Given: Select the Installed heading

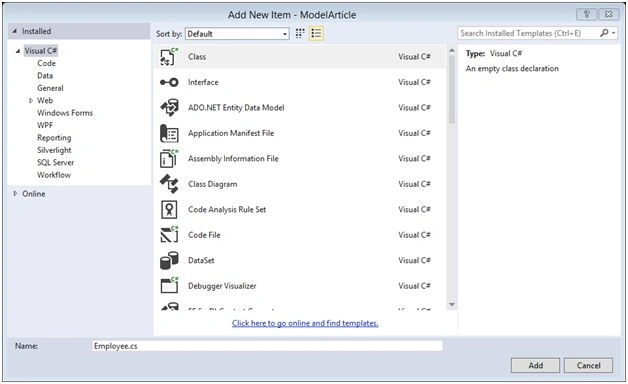Looking at the screenshot, I should tap(36, 31).
